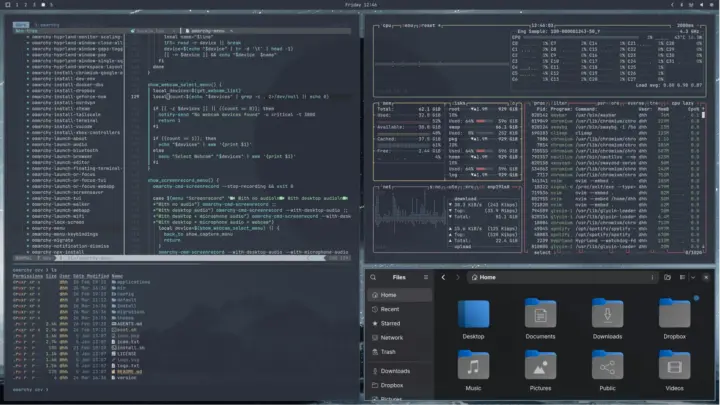Viewport: 720px width, 405px height.
Task: Click the bluetooth icon in the top bar
Action: pyautogui.click(x=681, y=5)
